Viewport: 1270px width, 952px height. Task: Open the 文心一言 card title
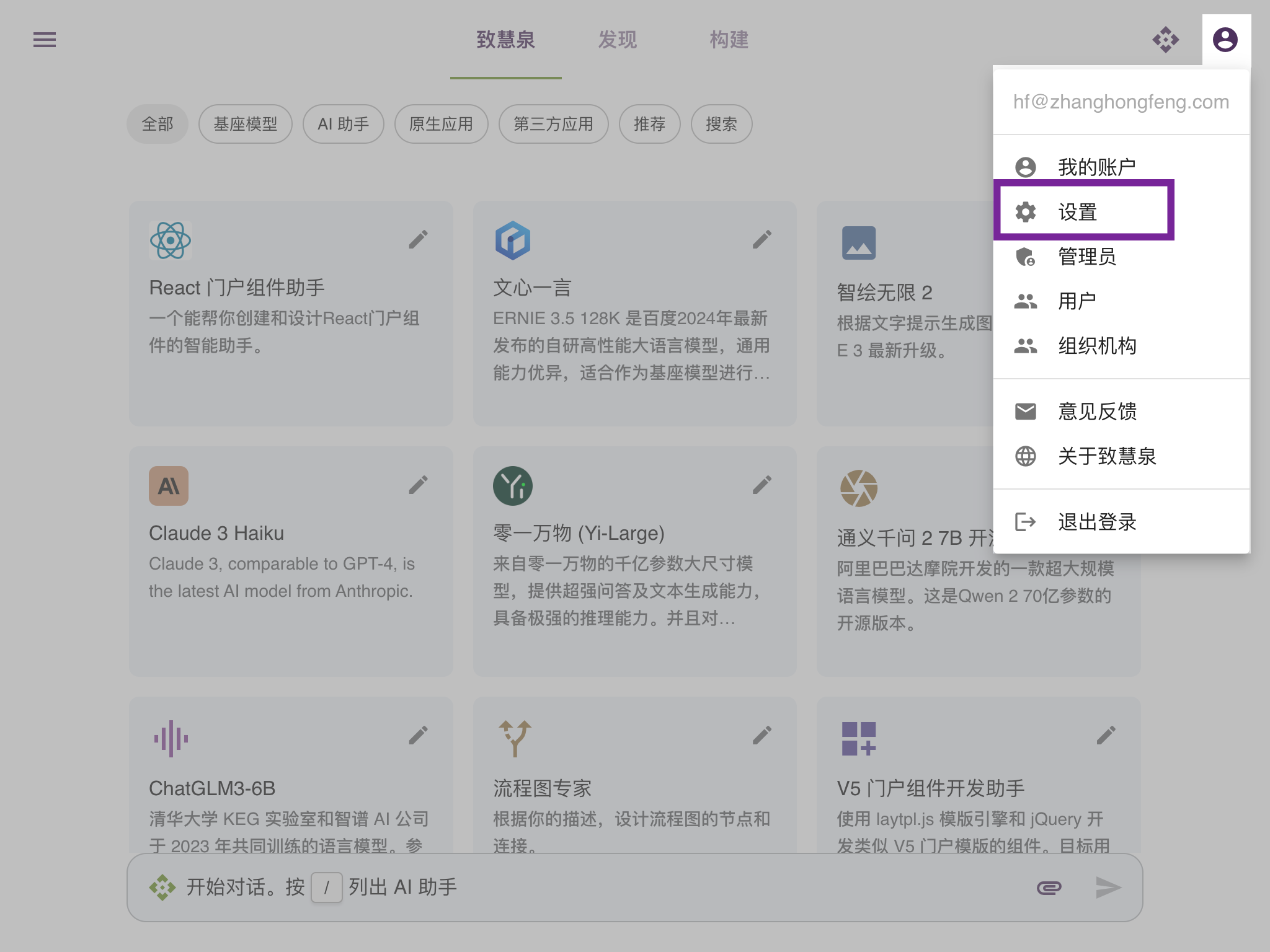[x=532, y=288]
